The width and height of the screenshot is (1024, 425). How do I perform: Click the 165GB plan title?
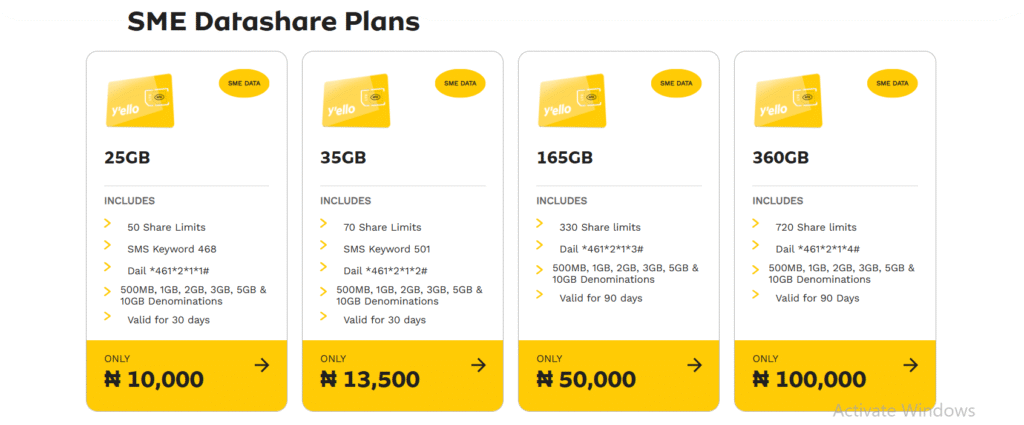565,158
